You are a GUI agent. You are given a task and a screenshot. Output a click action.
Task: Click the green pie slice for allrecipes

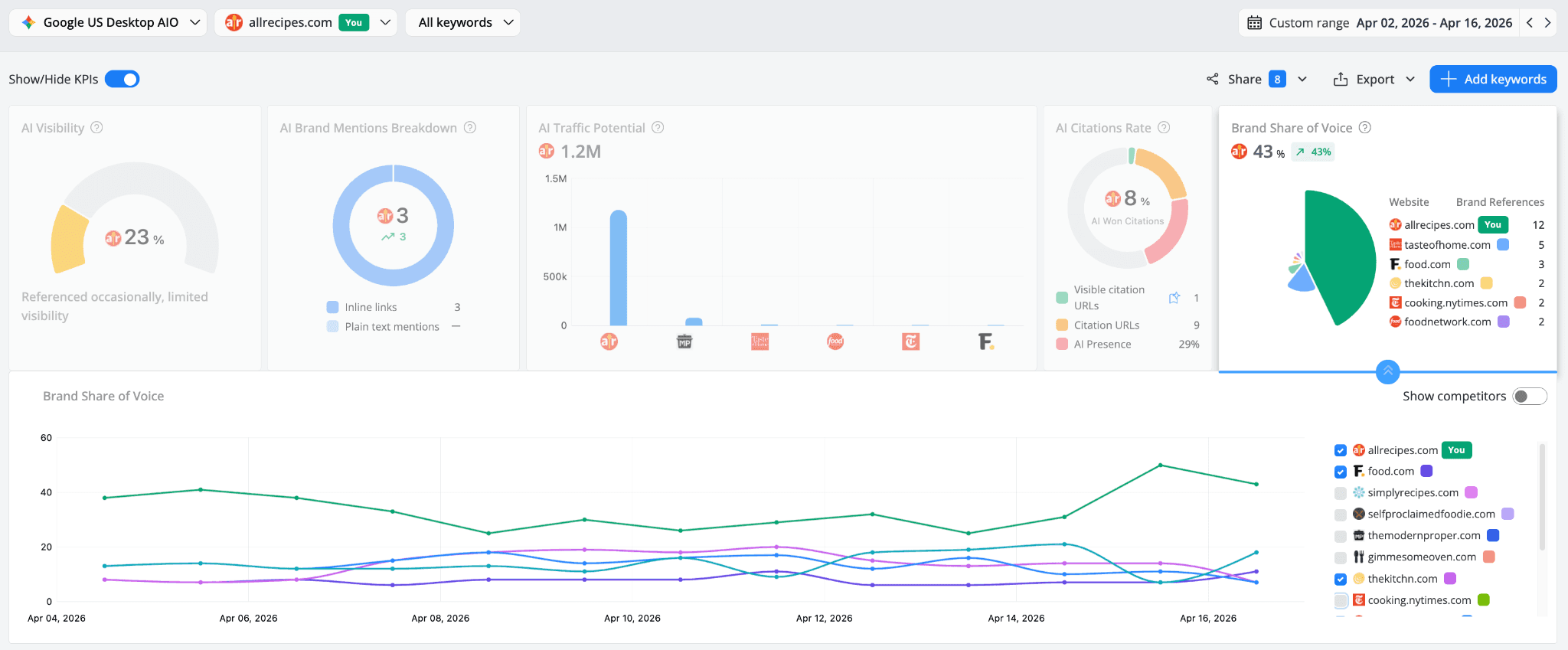(1340, 256)
